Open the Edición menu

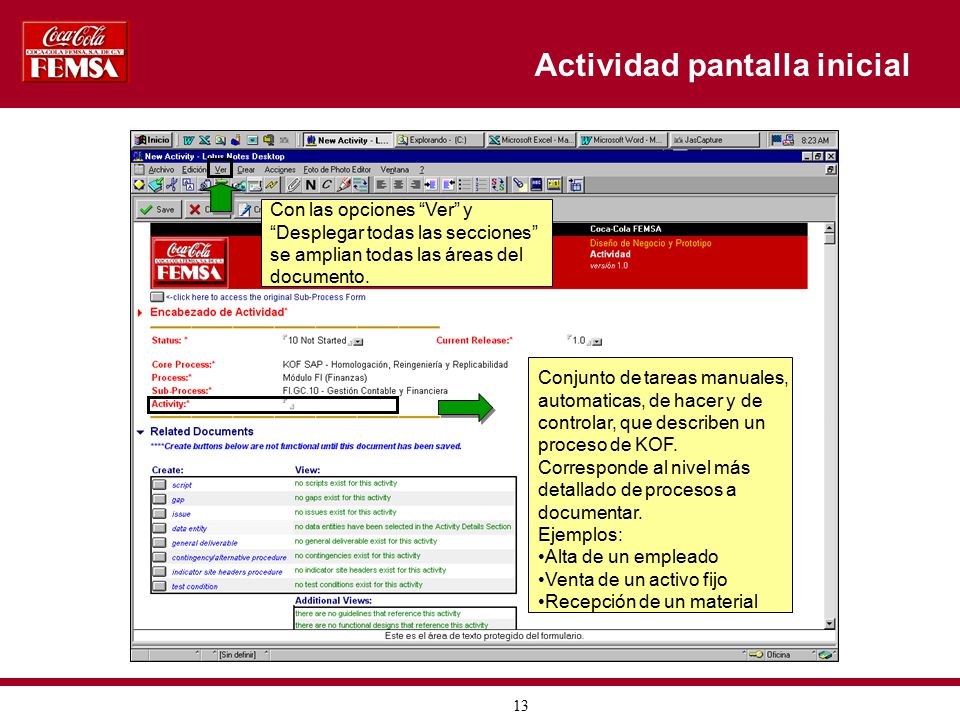[194, 170]
